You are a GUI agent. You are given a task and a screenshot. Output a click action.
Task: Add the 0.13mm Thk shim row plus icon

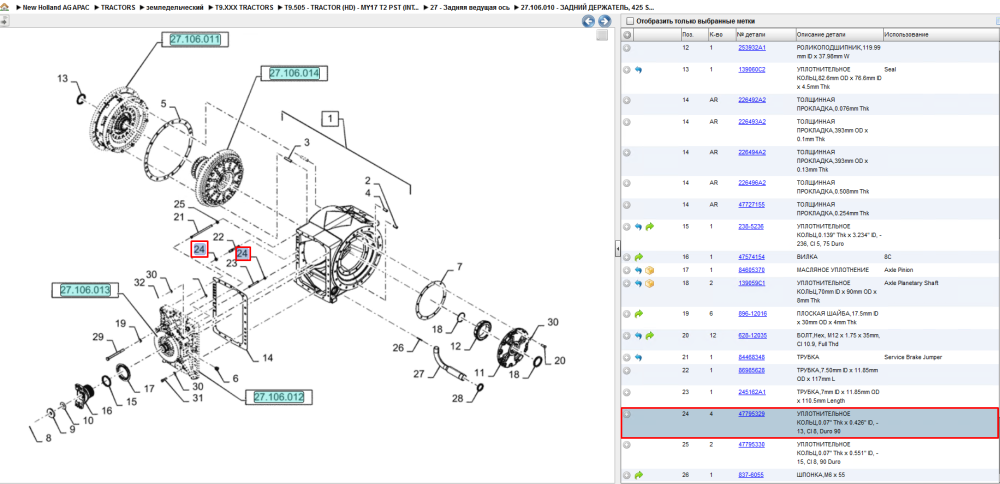628,152
